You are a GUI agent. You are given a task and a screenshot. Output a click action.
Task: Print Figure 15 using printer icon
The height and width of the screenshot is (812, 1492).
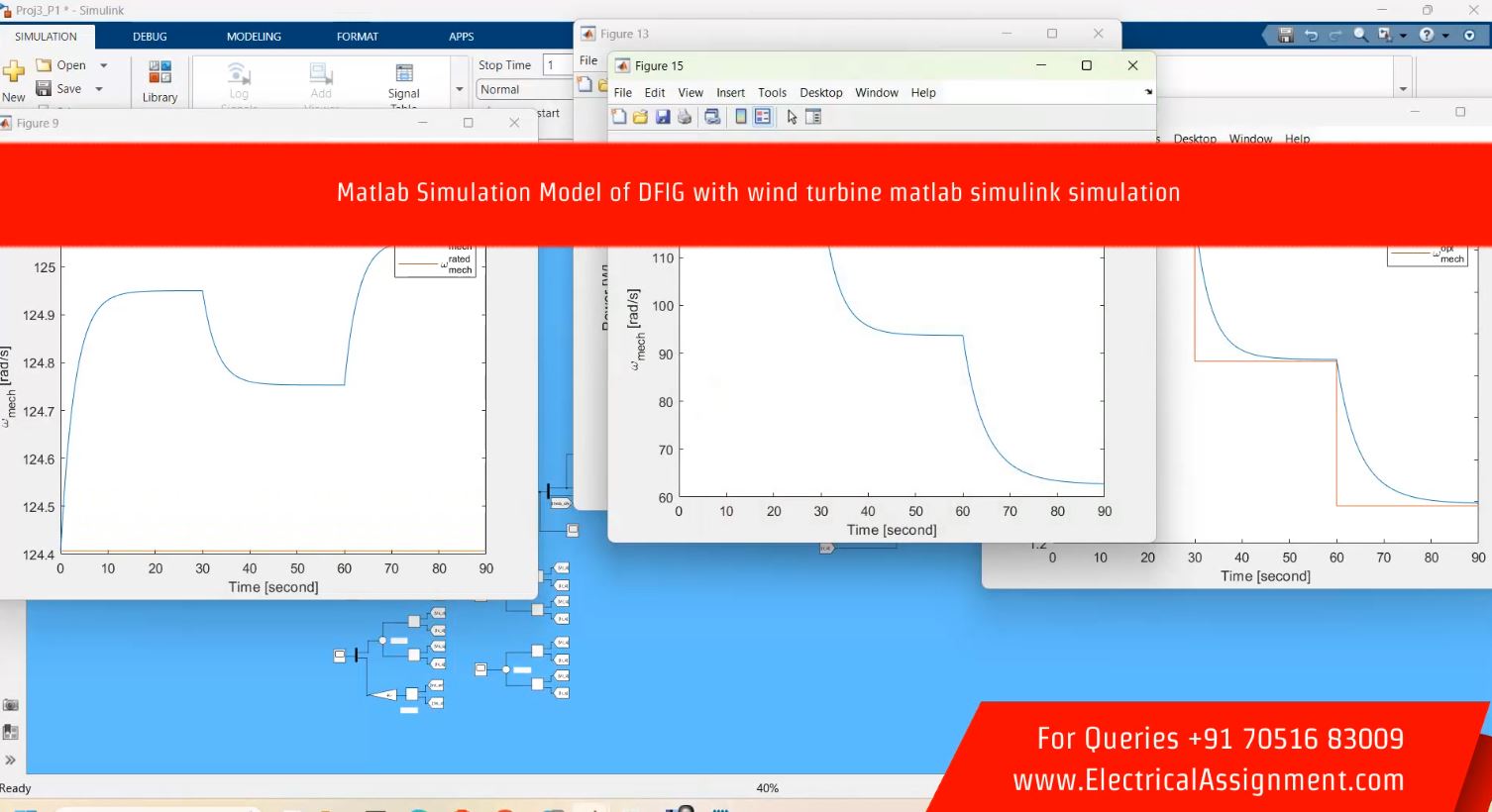tap(685, 117)
